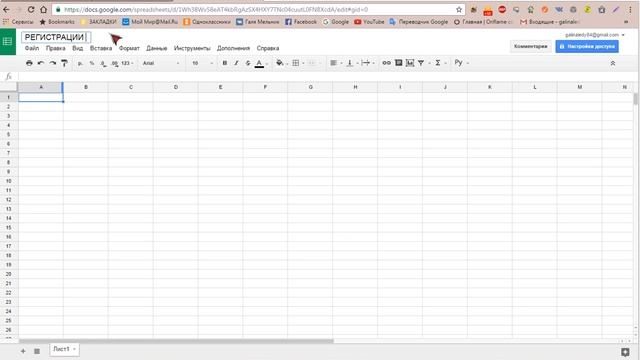
Task: Click the РЕГИСТРАЦИИ title field
Action: click(56, 37)
